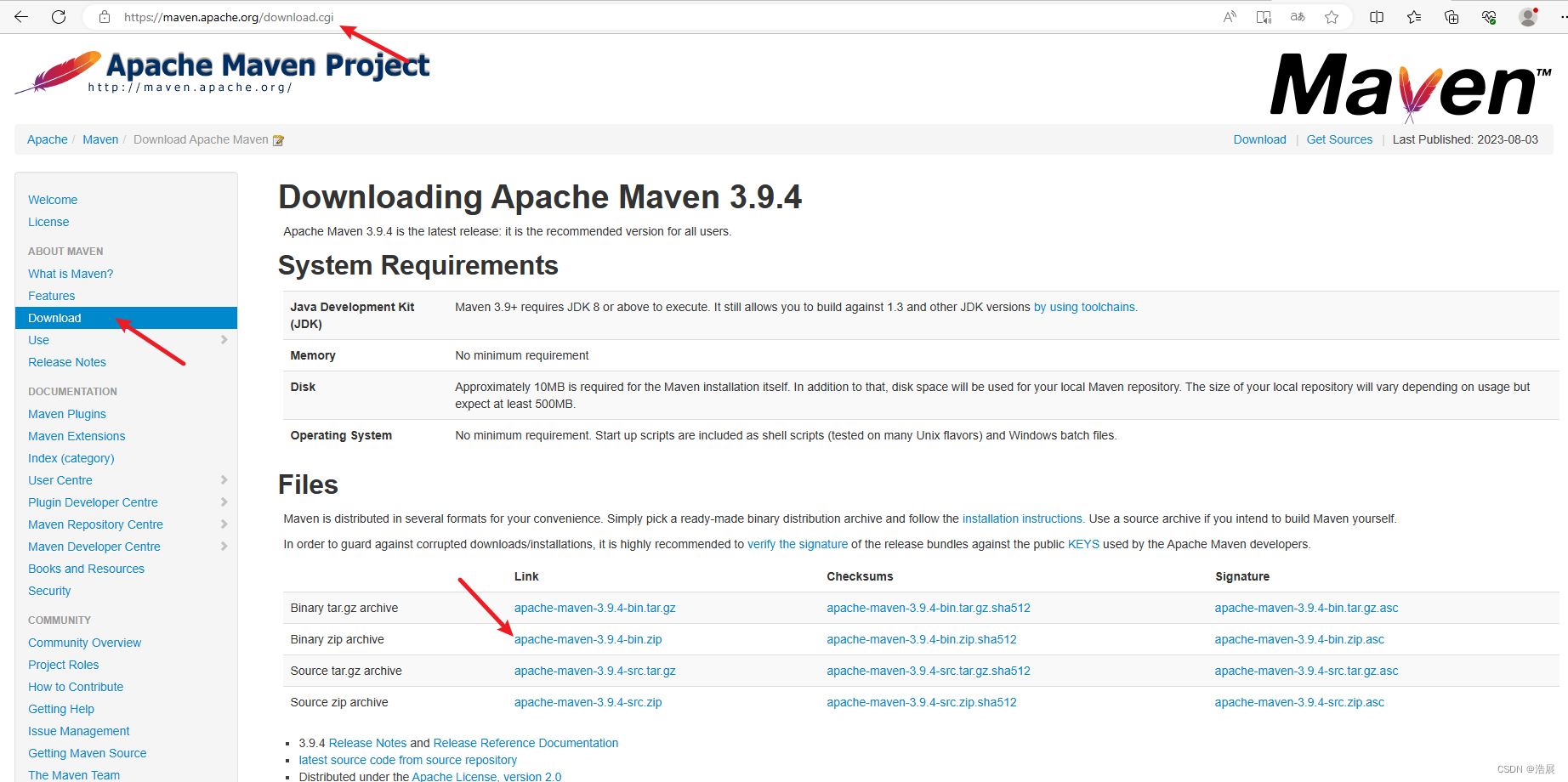Open Read Aloud icon in address bar
The height and width of the screenshot is (782, 1568).
point(1230,17)
